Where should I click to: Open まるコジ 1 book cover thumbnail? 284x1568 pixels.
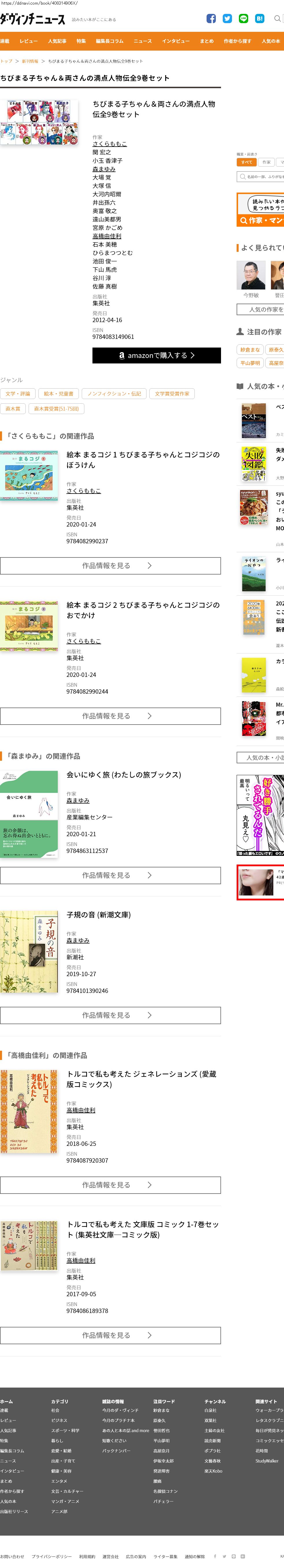(29, 476)
